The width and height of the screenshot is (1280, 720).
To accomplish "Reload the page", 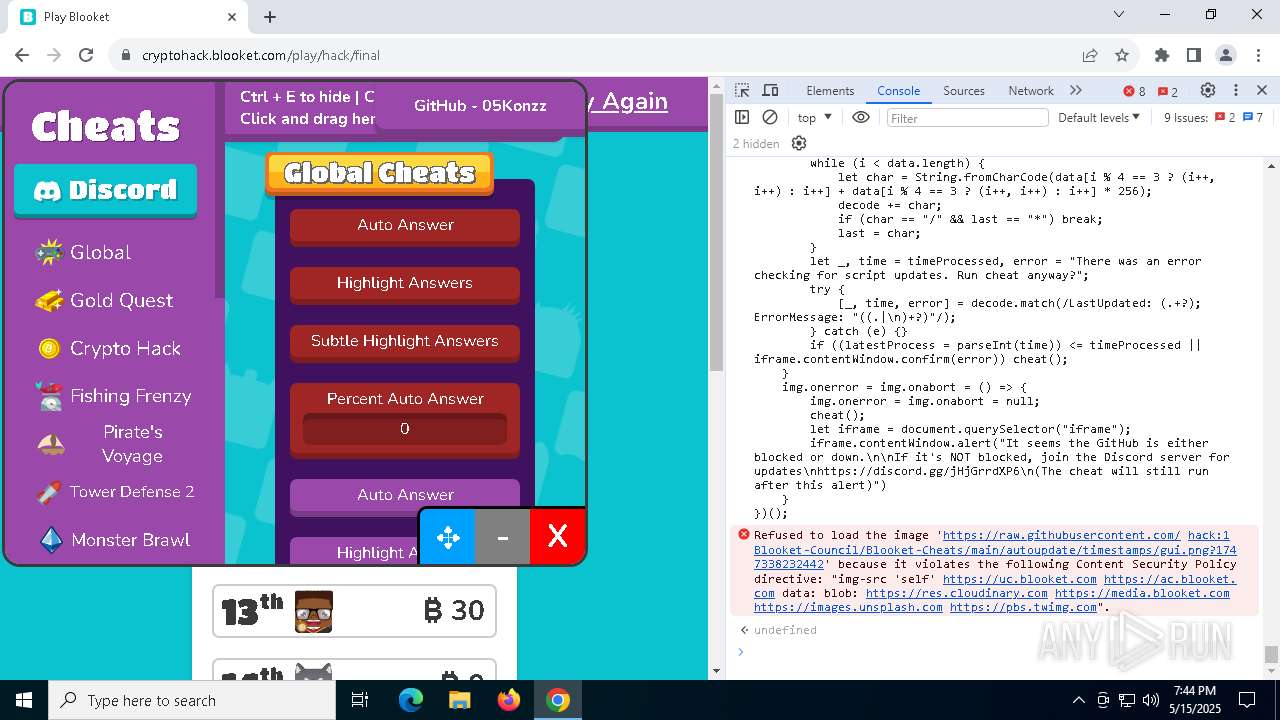I will pos(86,55).
